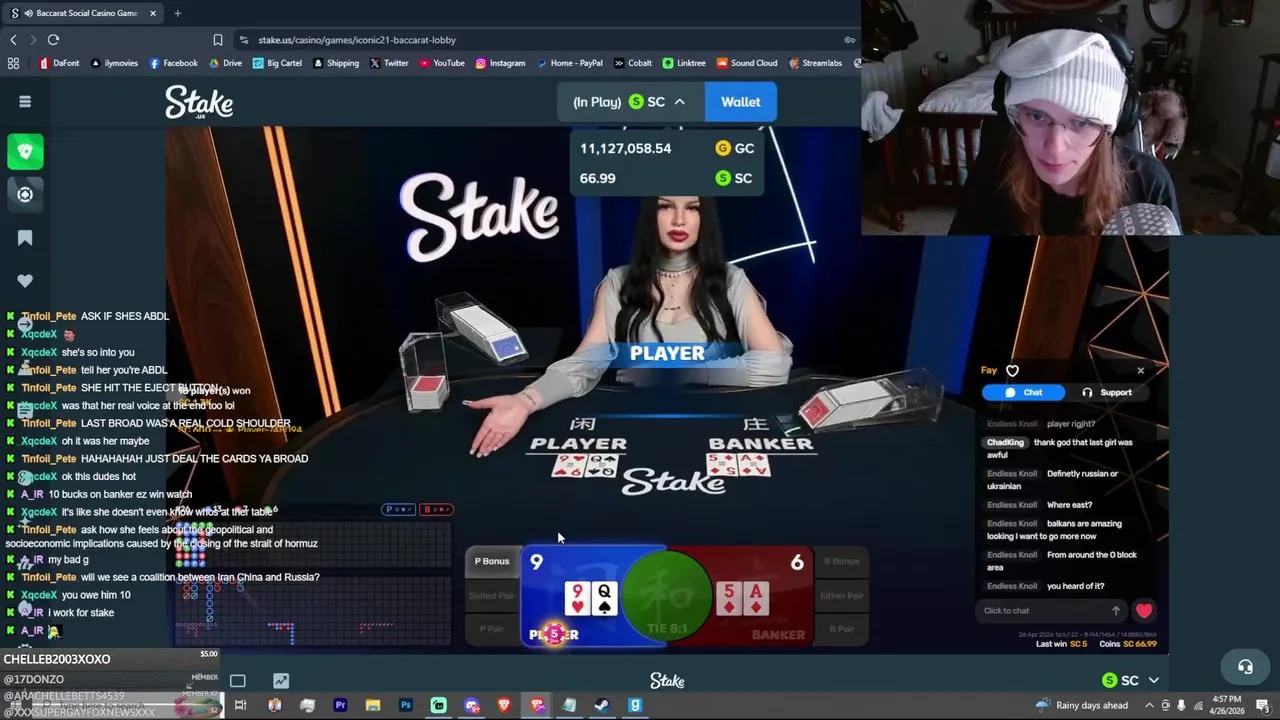Open the YouTube bookmark
This screenshot has height=720, width=1280.
(x=441, y=63)
